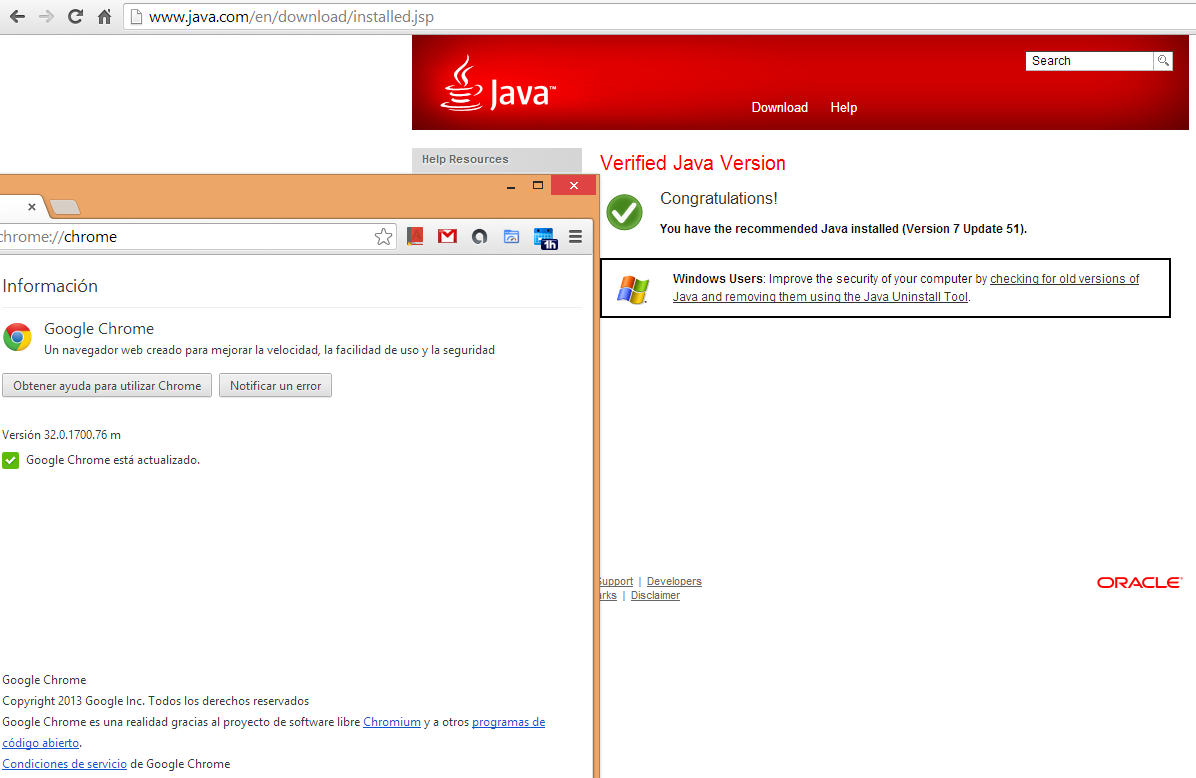Reload the java.com page
Viewport: 1196px width, 778px height.
[x=75, y=16]
